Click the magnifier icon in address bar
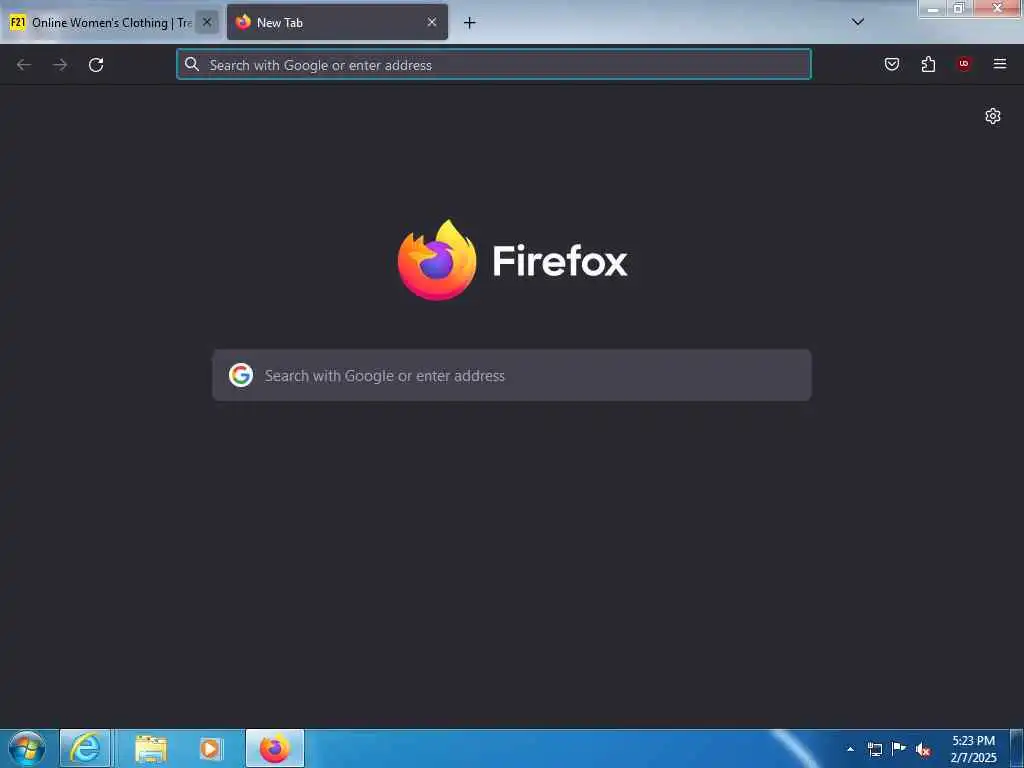Viewport: 1024px width, 768px height. point(192,64)
